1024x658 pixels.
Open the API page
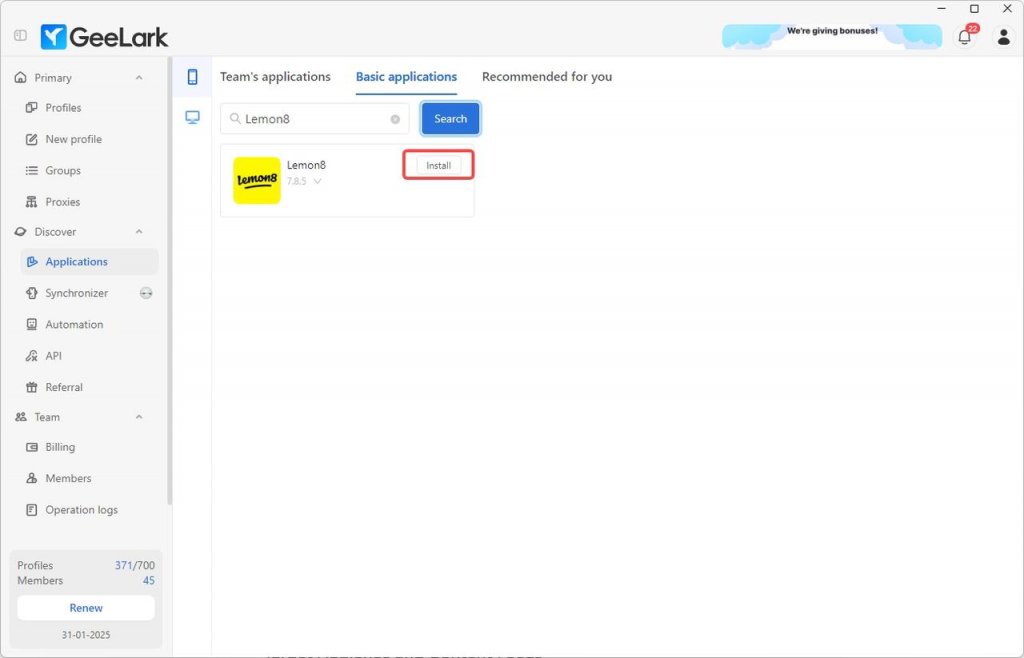tap(89, 356)
